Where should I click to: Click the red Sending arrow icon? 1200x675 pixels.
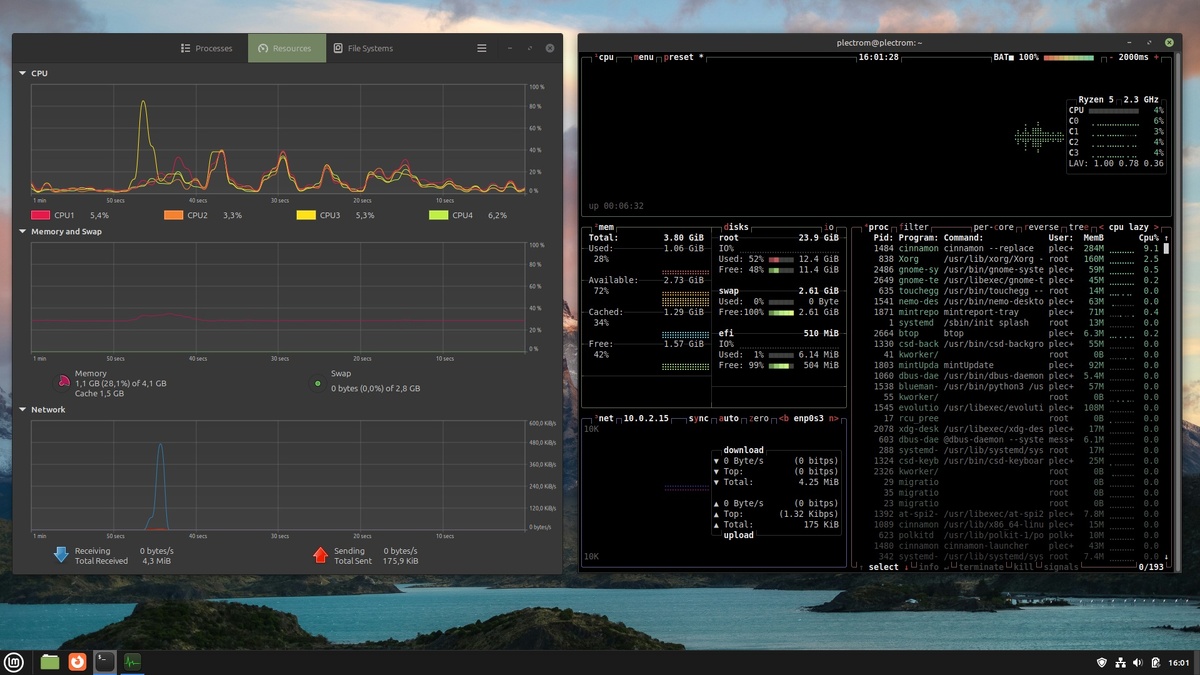(320, 555)
